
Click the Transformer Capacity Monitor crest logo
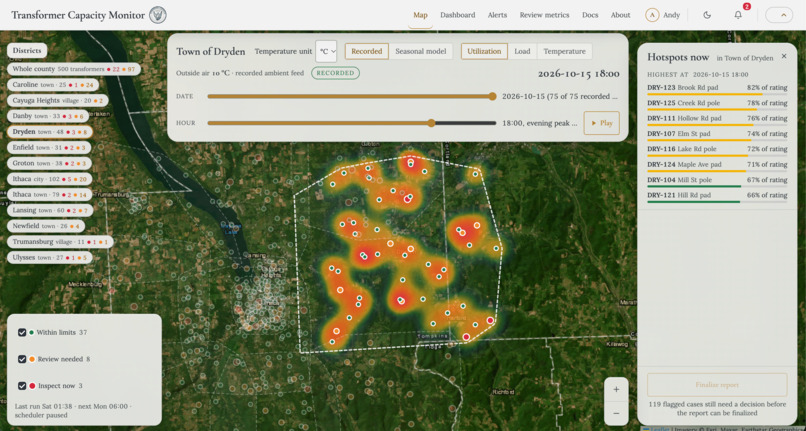coord(158,15)
